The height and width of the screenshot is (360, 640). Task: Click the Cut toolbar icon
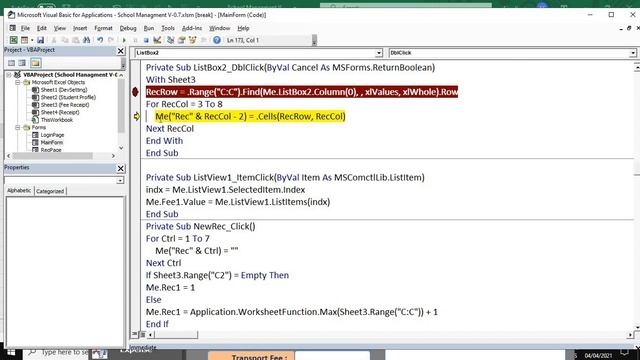53,40
